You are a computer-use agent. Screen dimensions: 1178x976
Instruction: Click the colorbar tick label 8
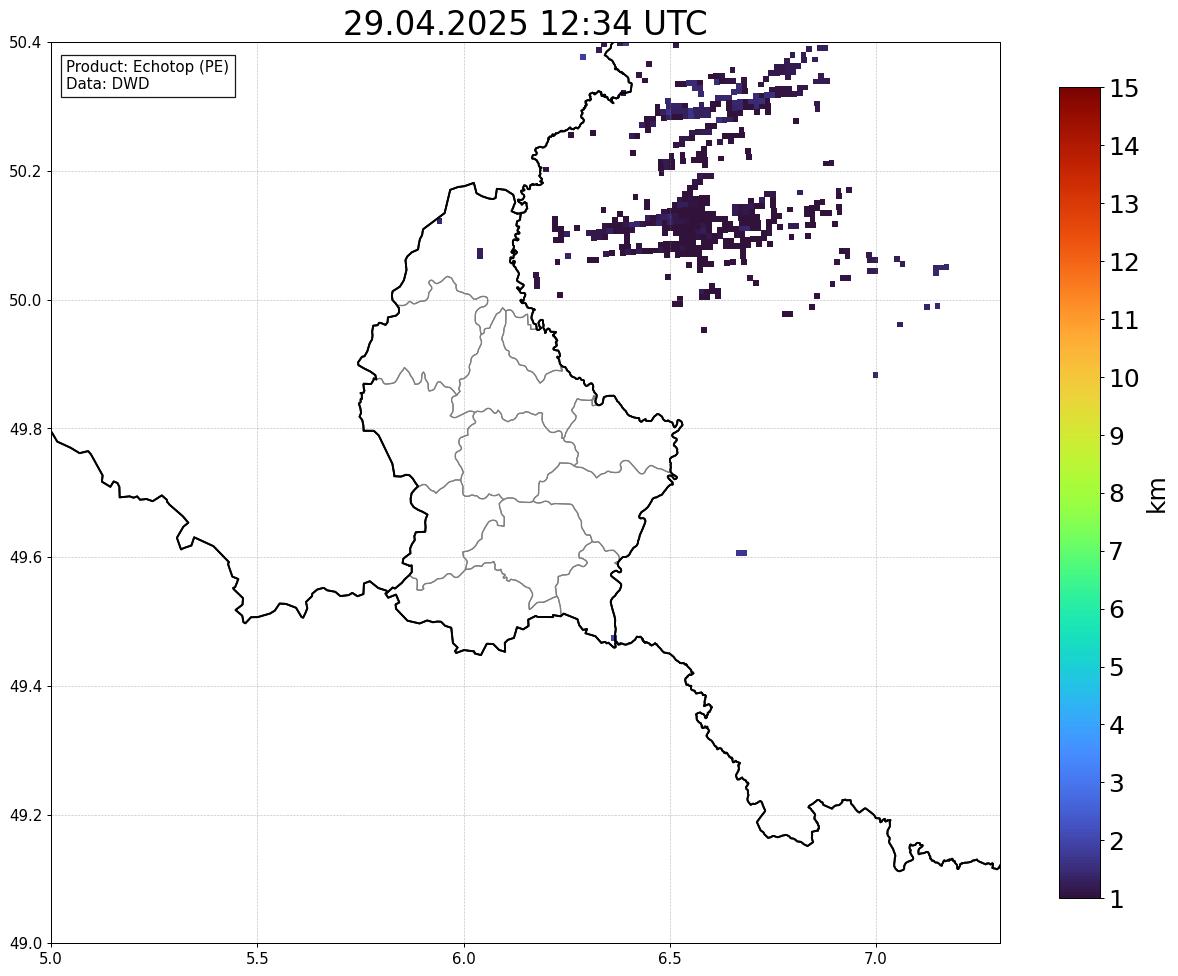tap(1117, 494)
